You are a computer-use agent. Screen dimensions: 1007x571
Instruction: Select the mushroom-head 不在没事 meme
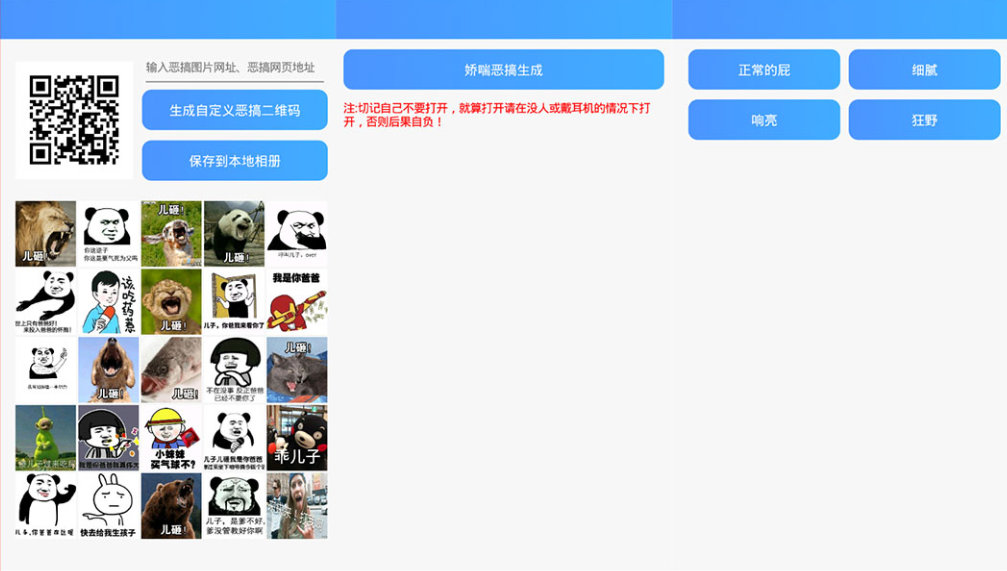pyautogui.click(x=234, y=370)
